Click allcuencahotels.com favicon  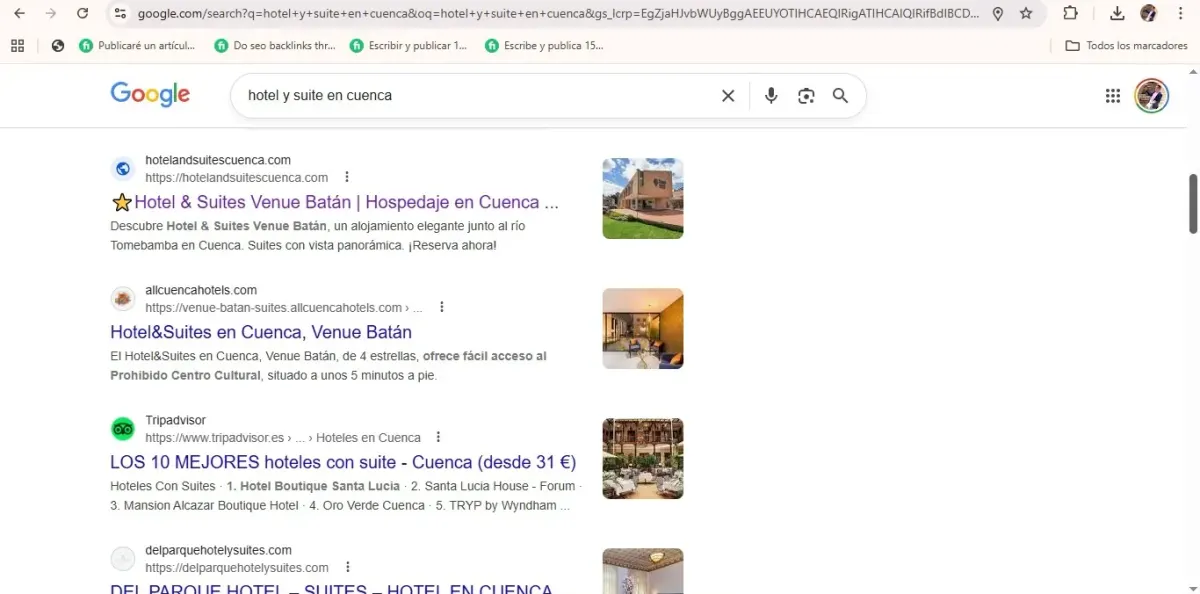pyautogui.click(x=123, y=299)
